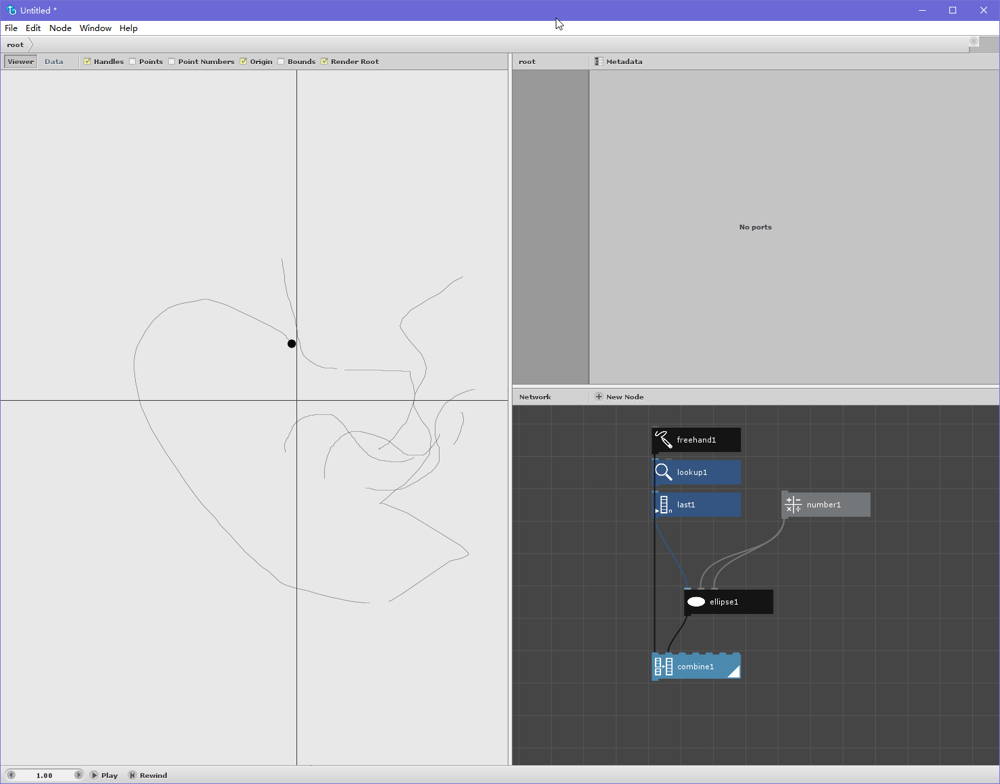Open the Window menu
1000x784 pixels.
[x=95, y=28]
